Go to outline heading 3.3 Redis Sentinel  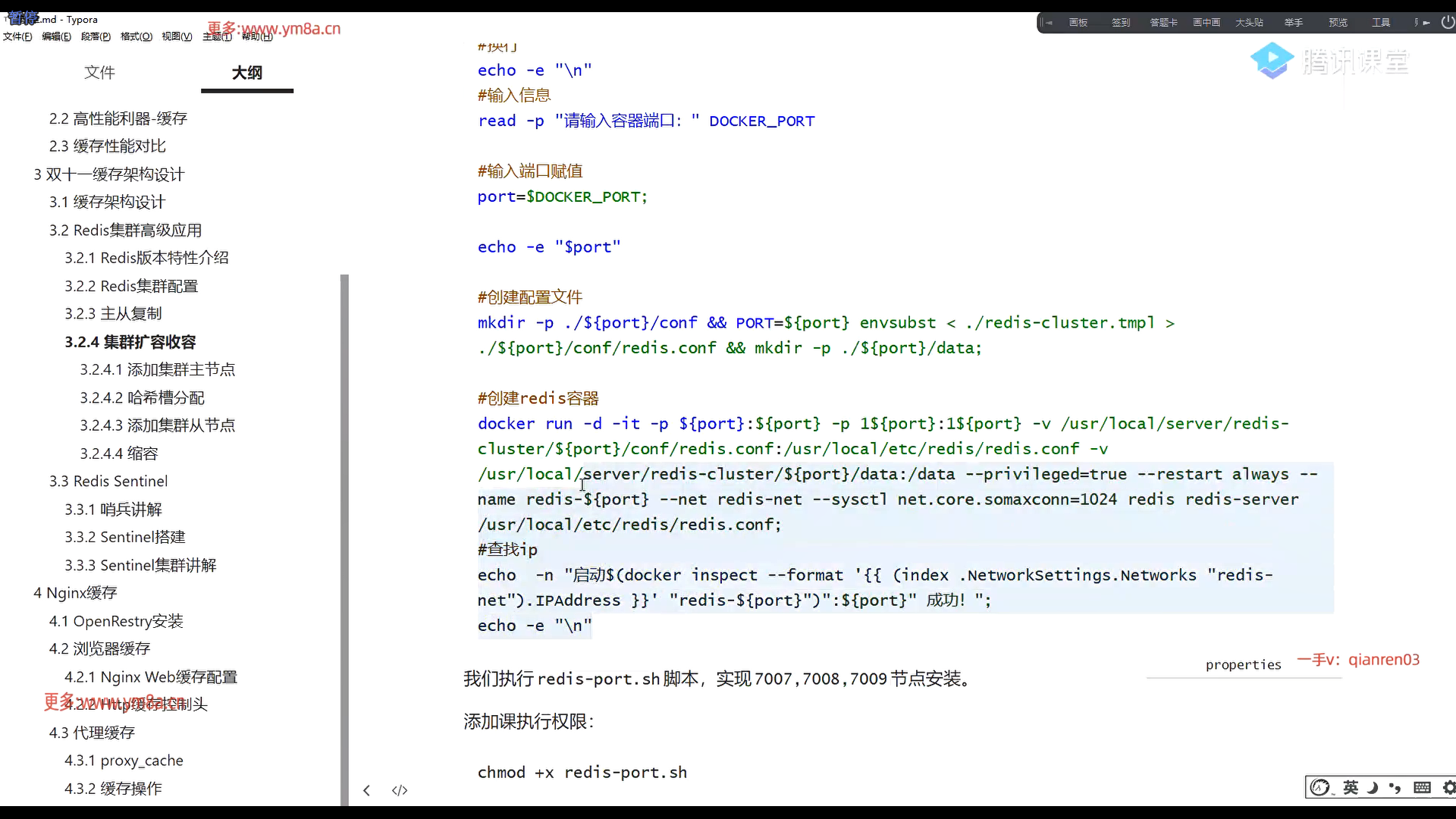108,482
